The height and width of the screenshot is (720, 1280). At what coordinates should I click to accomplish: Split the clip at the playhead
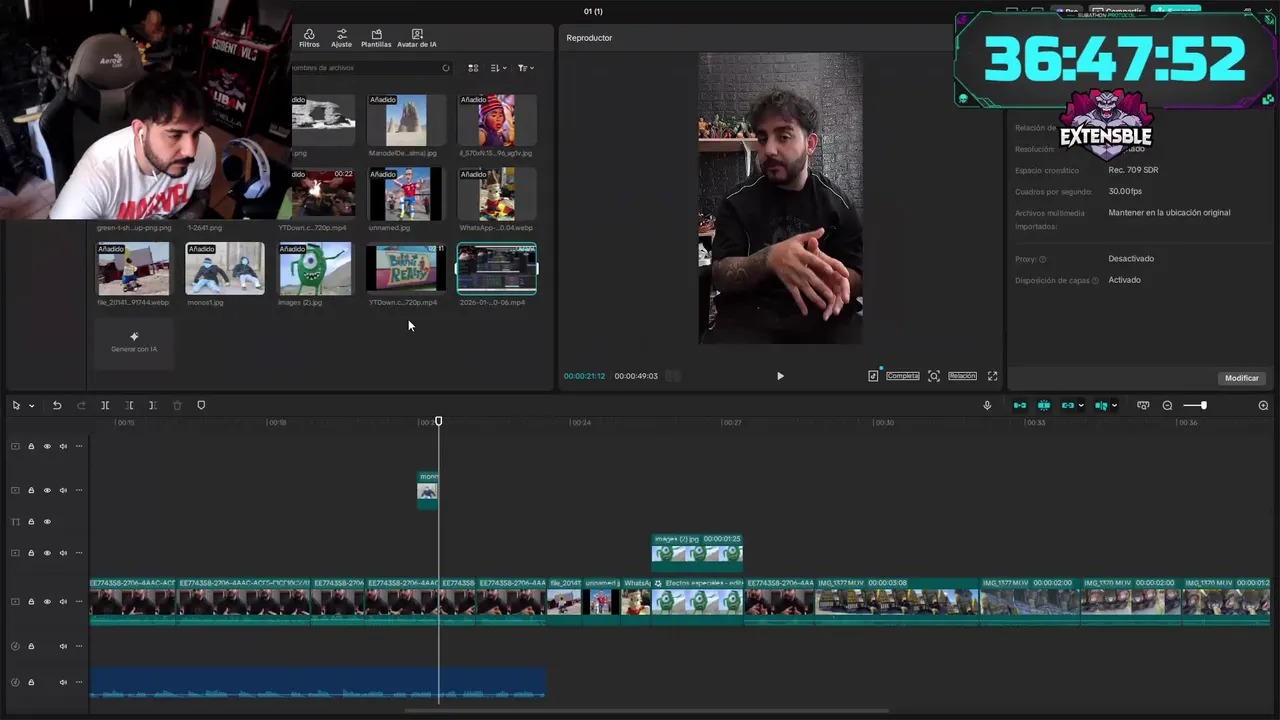coord(105,405)
